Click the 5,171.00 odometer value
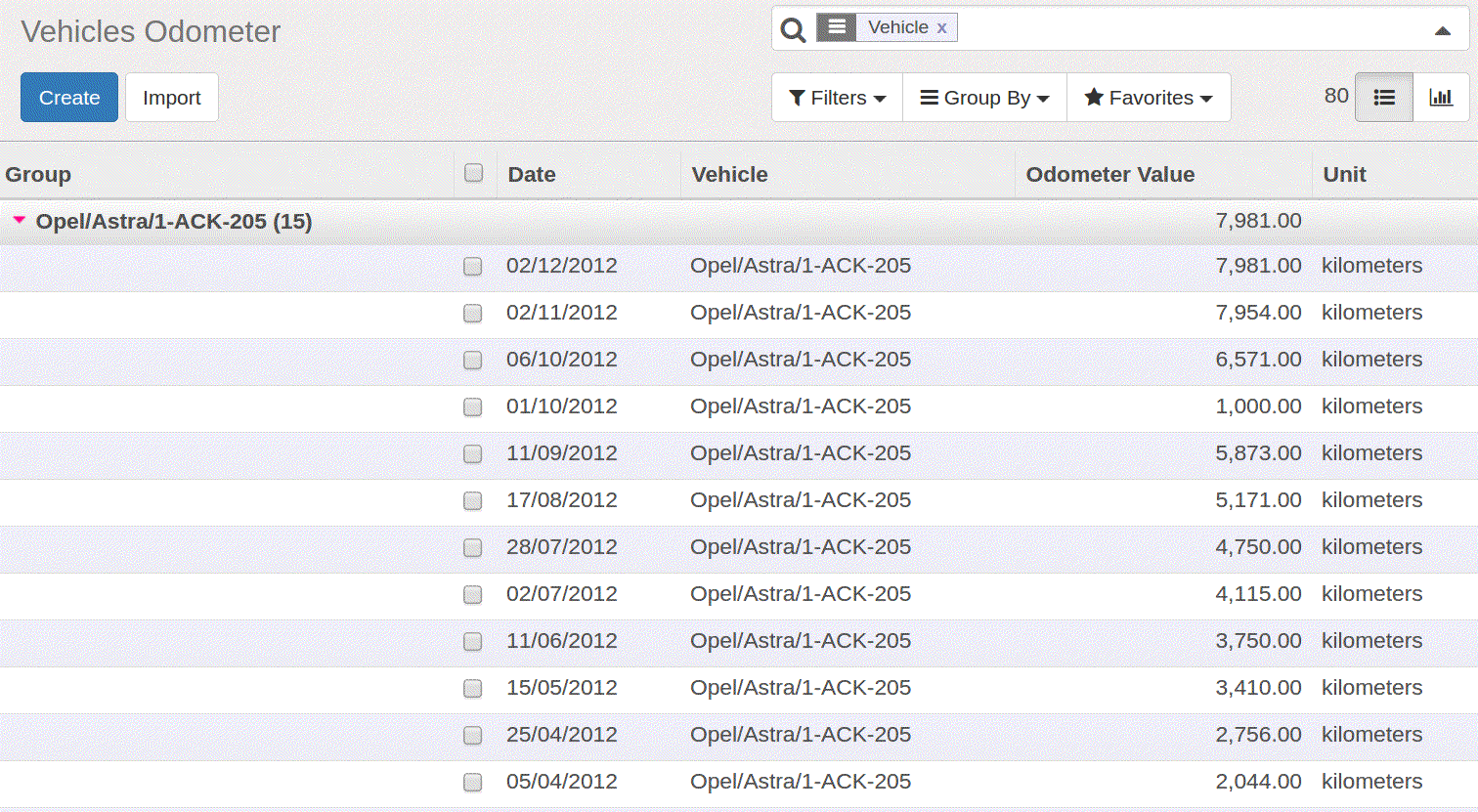Viewport: 1478px width, 812px height. click(1258, 500)
